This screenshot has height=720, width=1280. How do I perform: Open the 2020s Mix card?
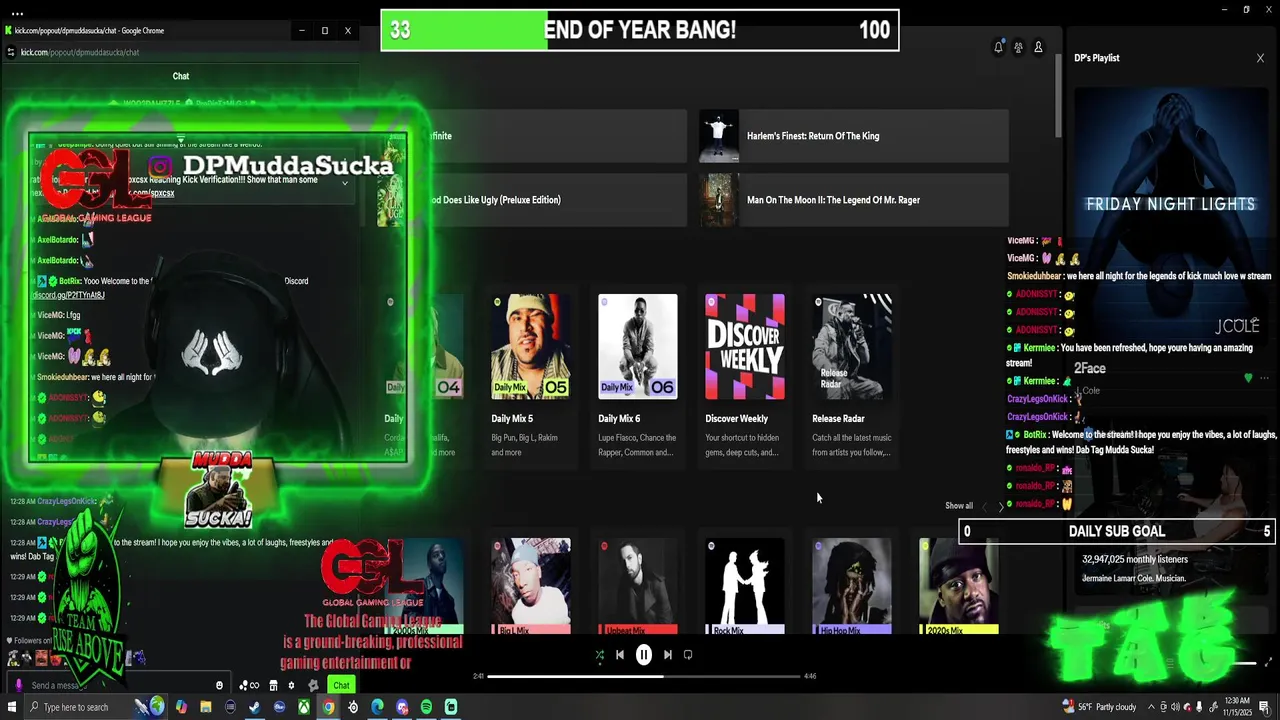click(959, 586)
